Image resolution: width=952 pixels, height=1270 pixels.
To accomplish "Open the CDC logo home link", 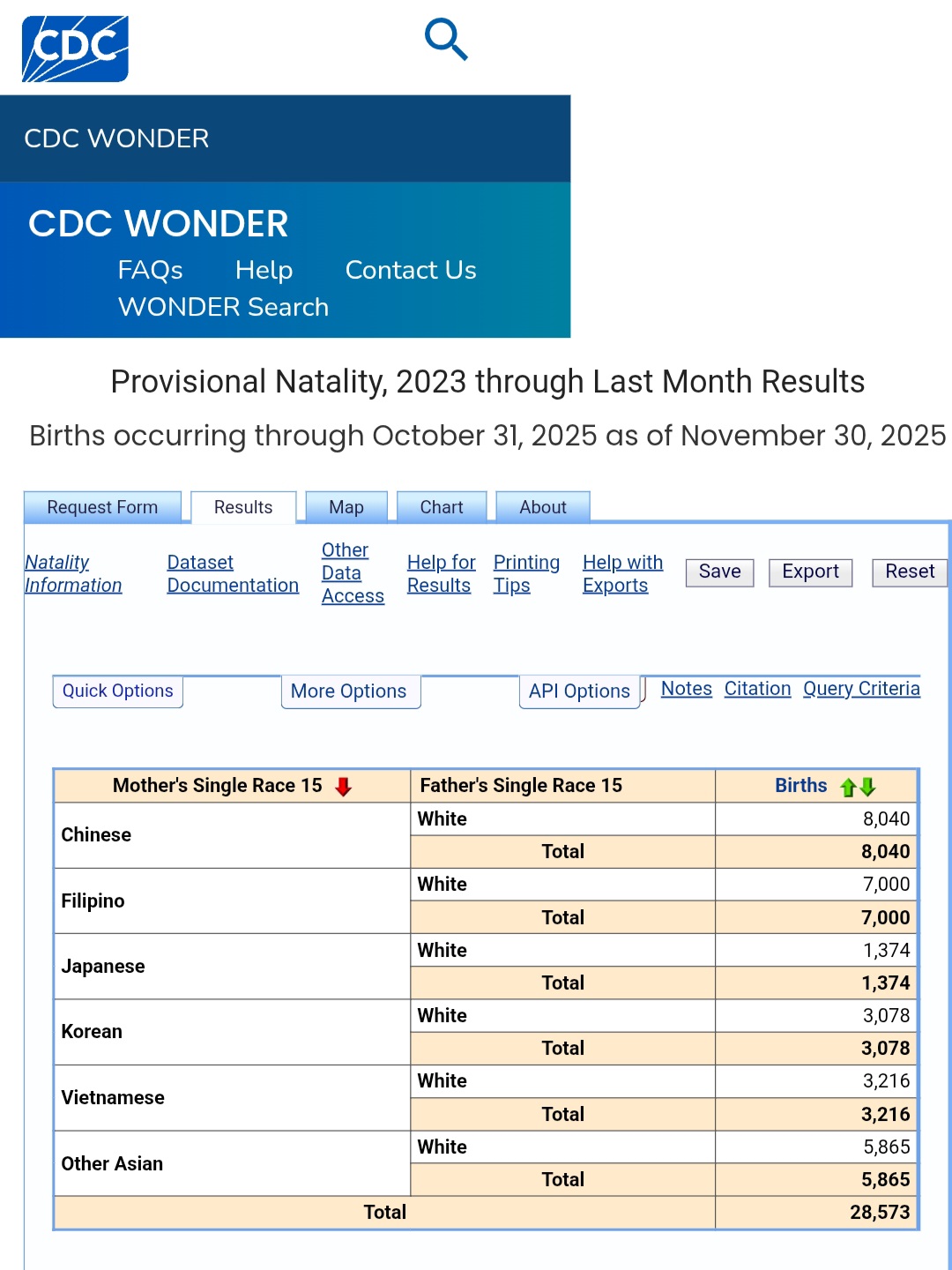I will (x=75, y=49).
